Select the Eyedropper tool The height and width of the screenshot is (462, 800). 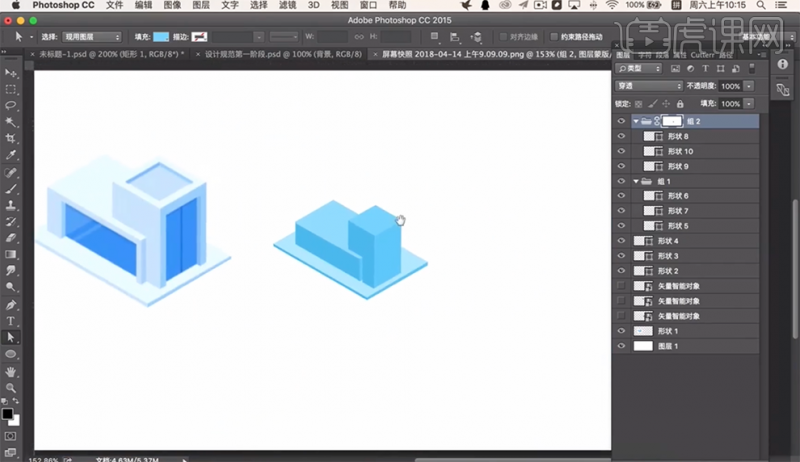11,155
